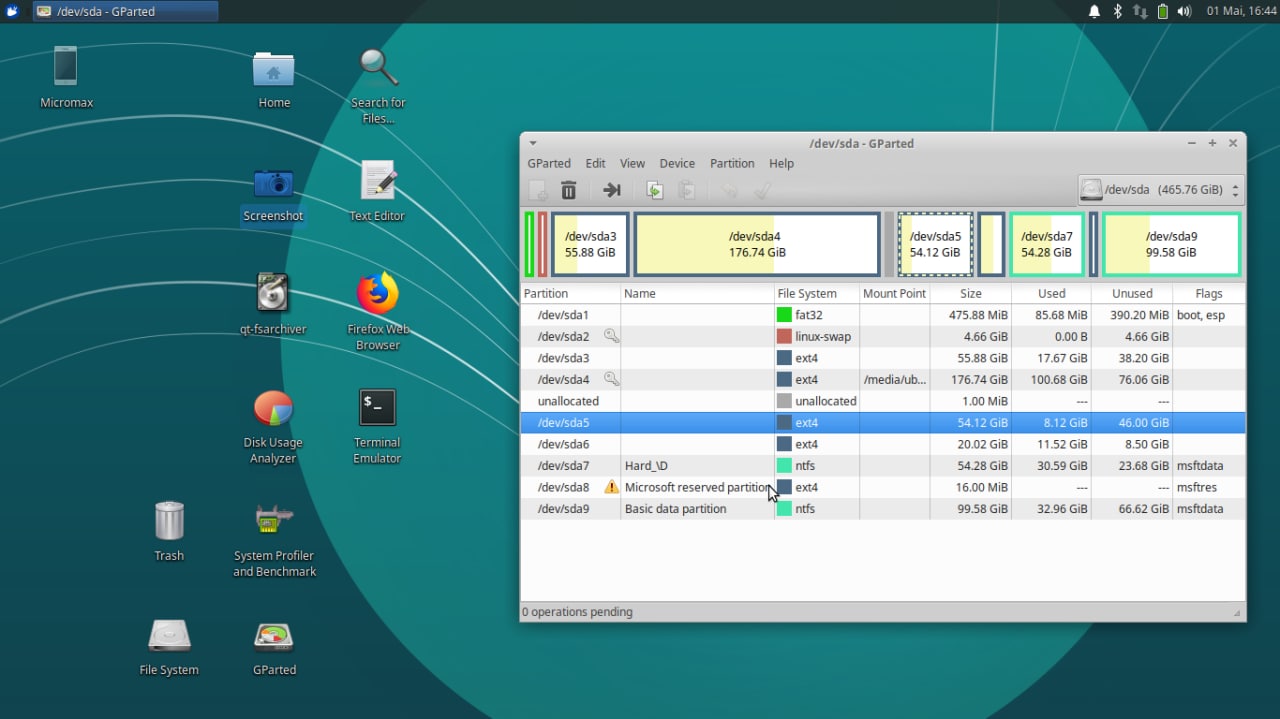Open the View menu

coord(632,163)
